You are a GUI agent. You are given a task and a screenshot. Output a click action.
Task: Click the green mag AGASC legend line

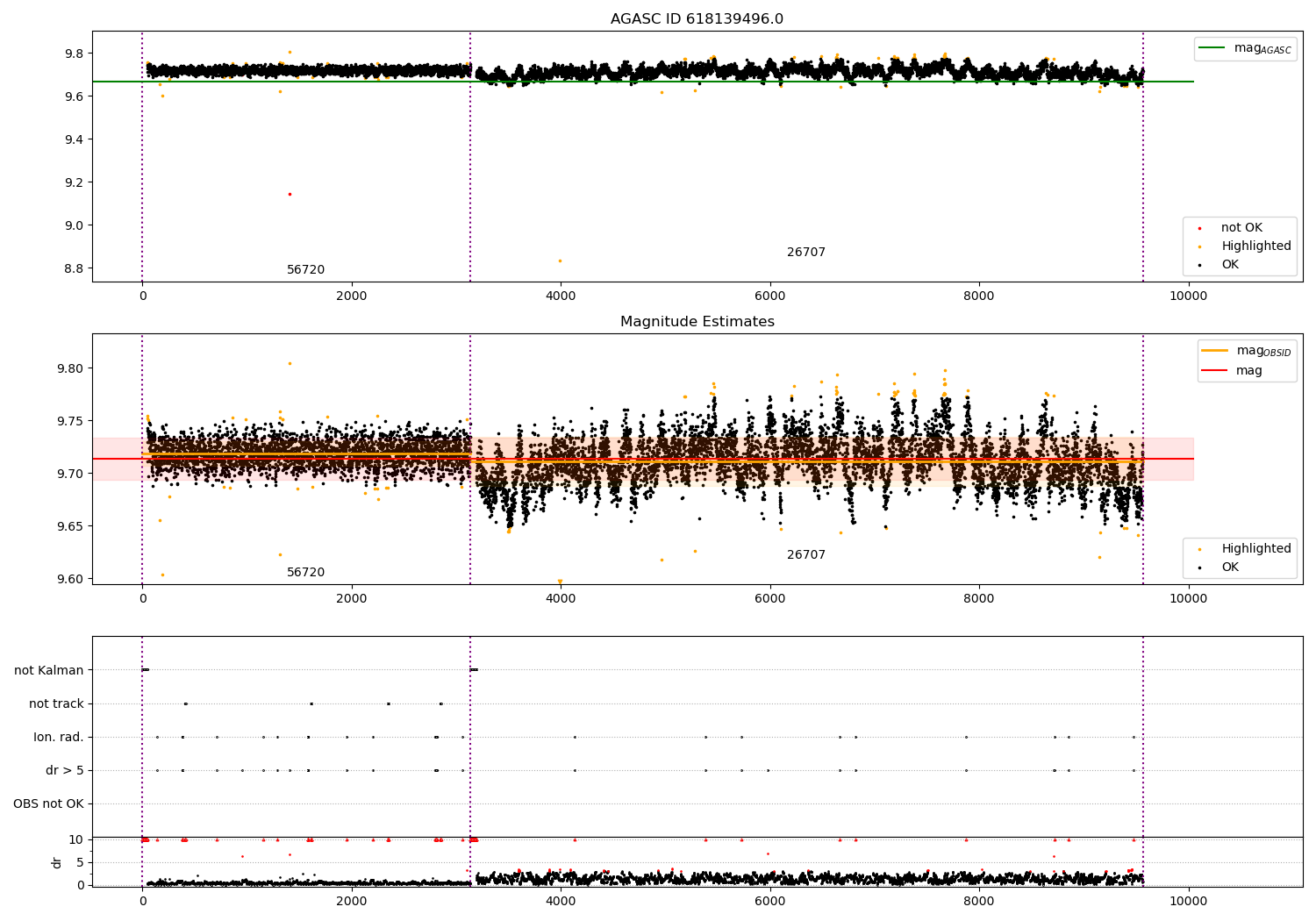(1212, 48)
